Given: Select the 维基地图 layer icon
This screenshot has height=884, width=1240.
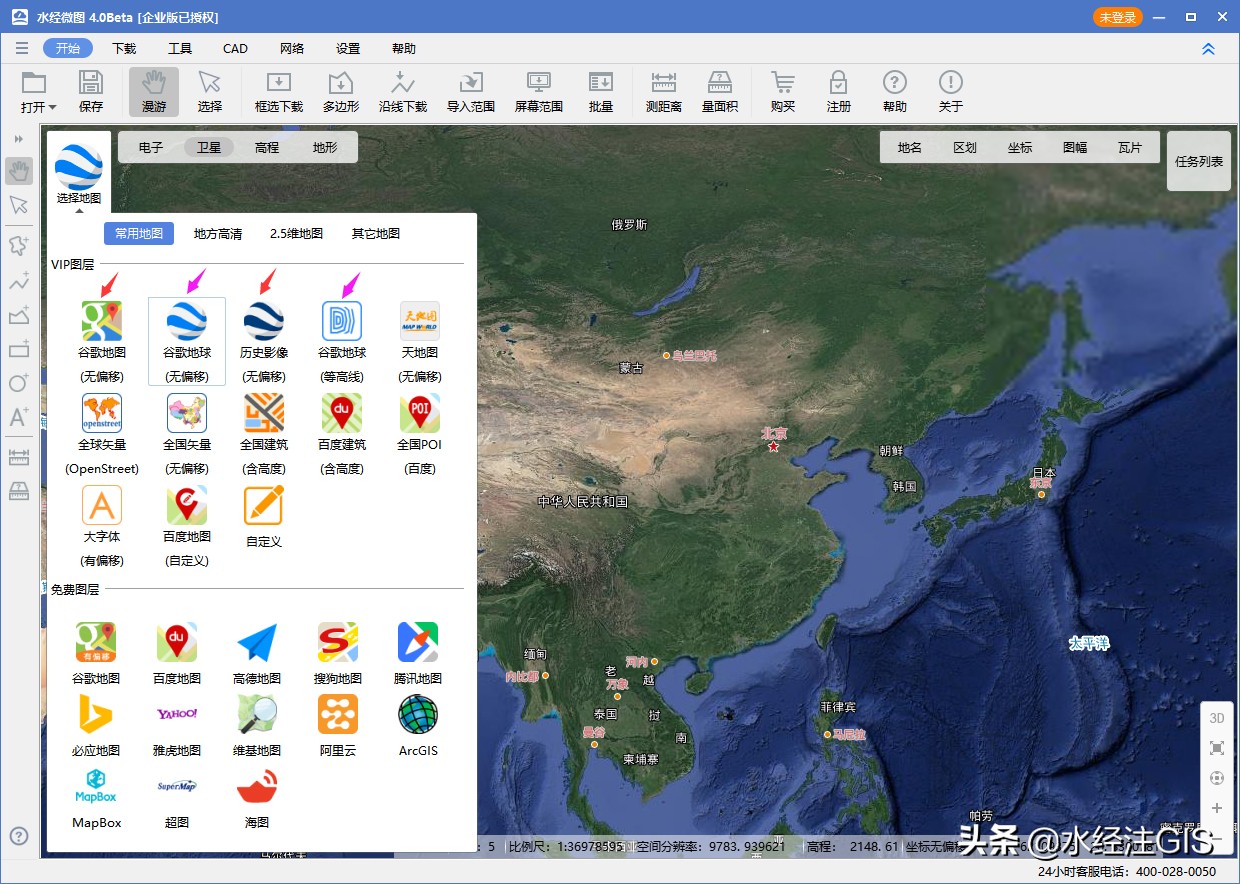Looking at the screenshot, I should tap(257, 714).
